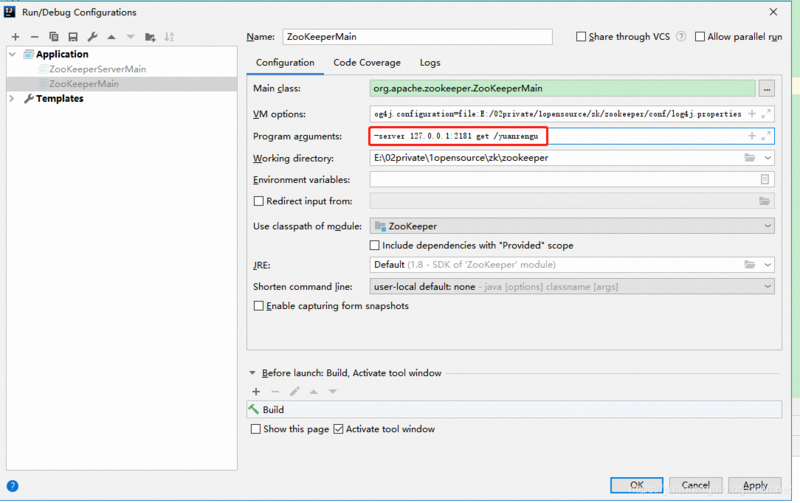Insert macro in Program arguments field

point(752,136)
